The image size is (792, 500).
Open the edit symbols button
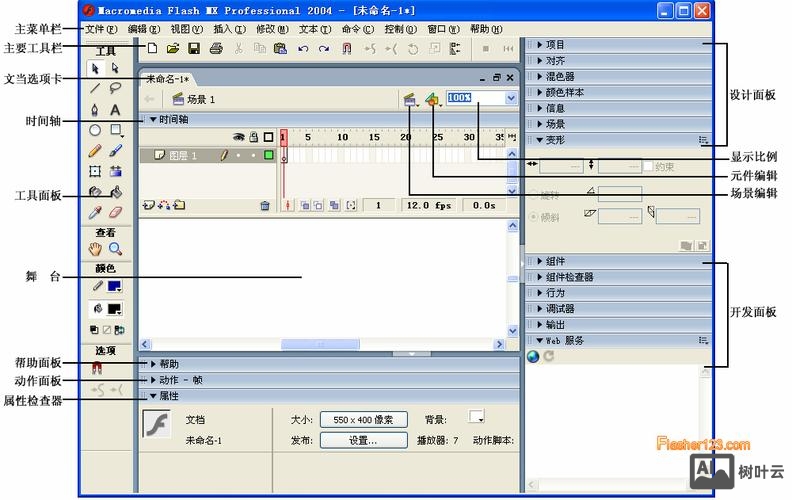[x=432, y=99]
